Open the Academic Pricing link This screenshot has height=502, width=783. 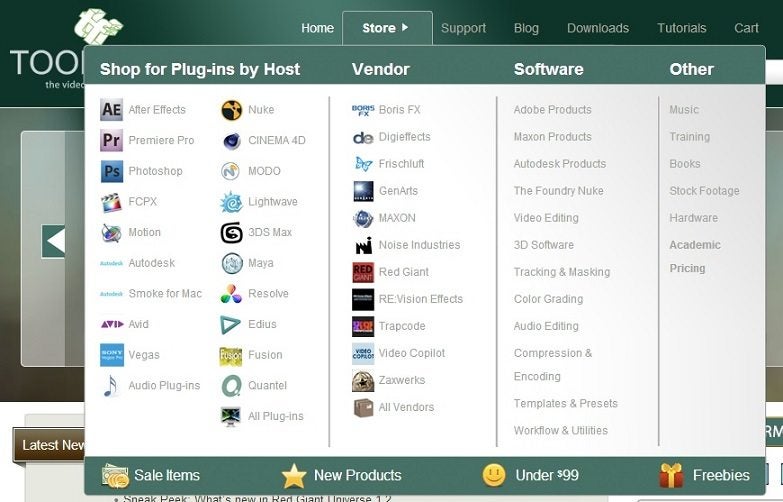pyautogui.click(x=695, y=257)
